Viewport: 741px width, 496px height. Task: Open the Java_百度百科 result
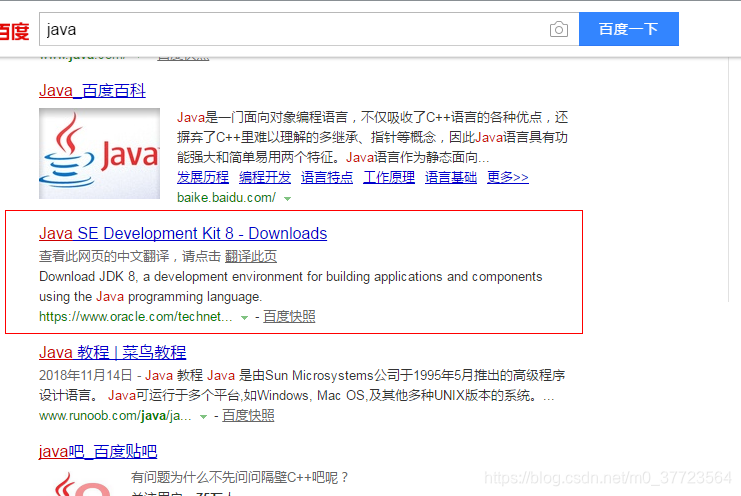click(92, 90)
